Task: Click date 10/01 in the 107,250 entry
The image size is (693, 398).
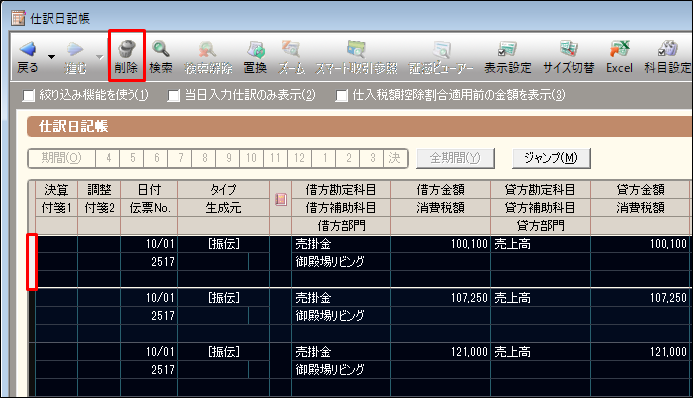Action: click(160, 298)
